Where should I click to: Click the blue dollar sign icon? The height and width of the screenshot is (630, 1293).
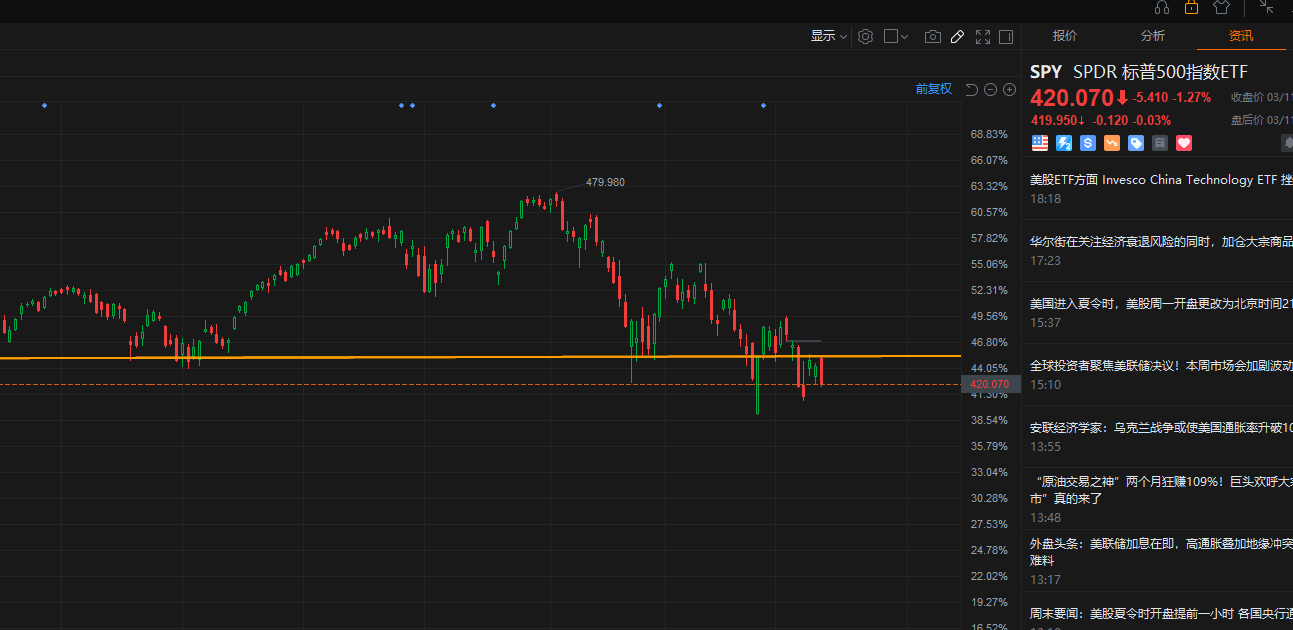(x=1088, y=143)
